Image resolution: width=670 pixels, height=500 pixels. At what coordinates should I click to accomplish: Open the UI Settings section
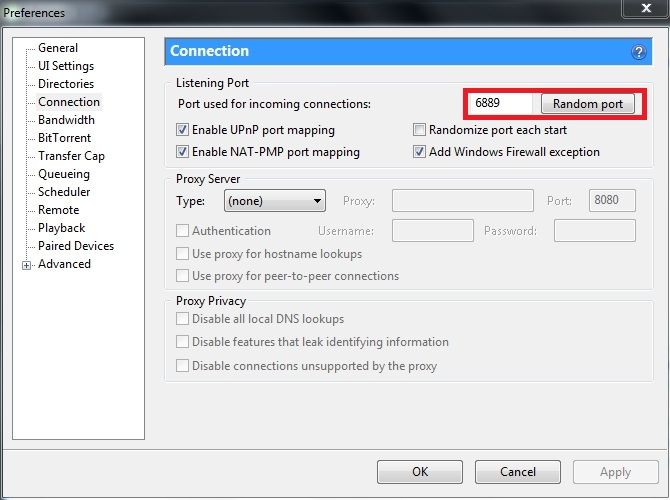point(64,66)
